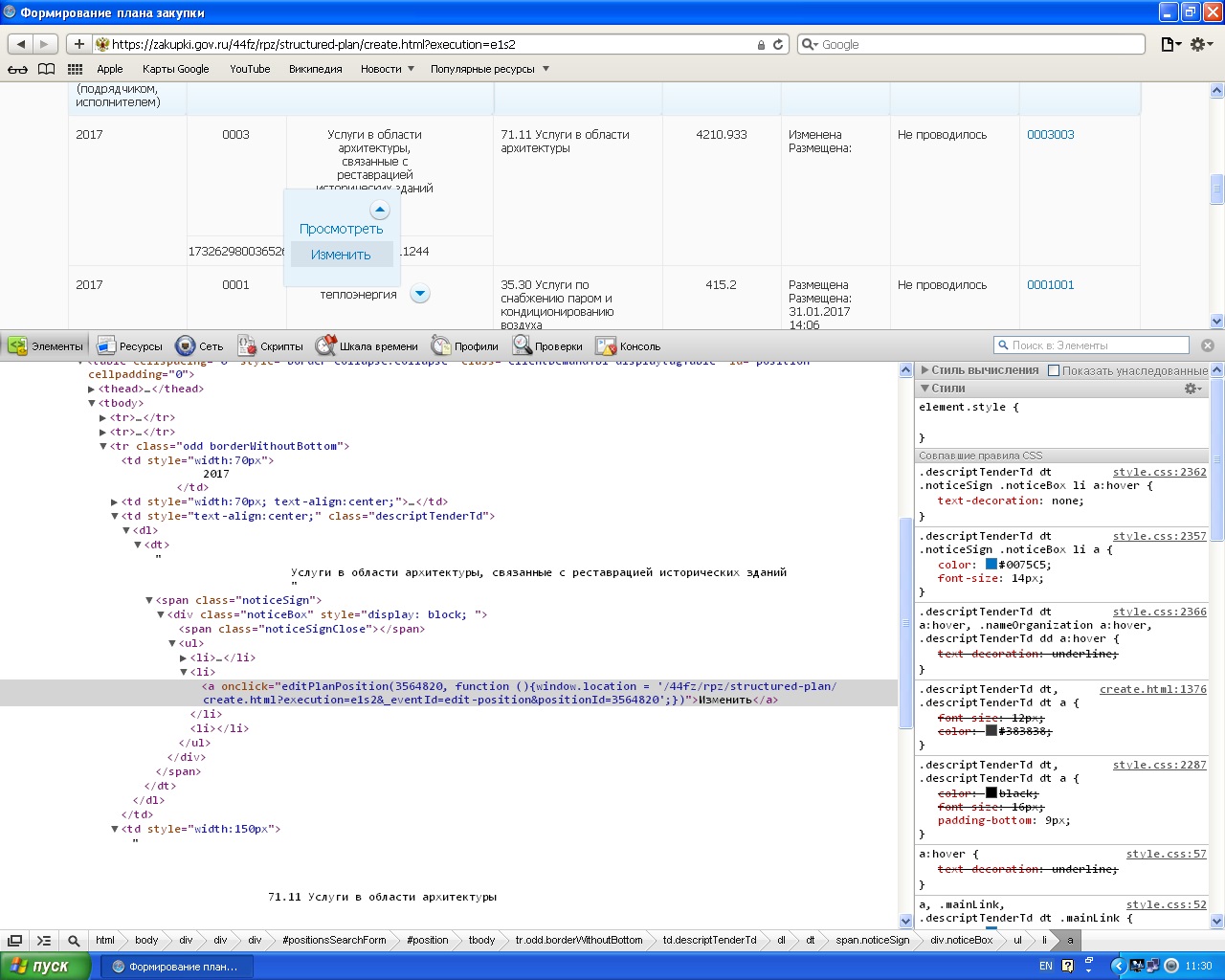Switch to the Ресурсы panel
Viewport: 1225px width, 980px height.
pyautogui.click(x=130, y=346)
